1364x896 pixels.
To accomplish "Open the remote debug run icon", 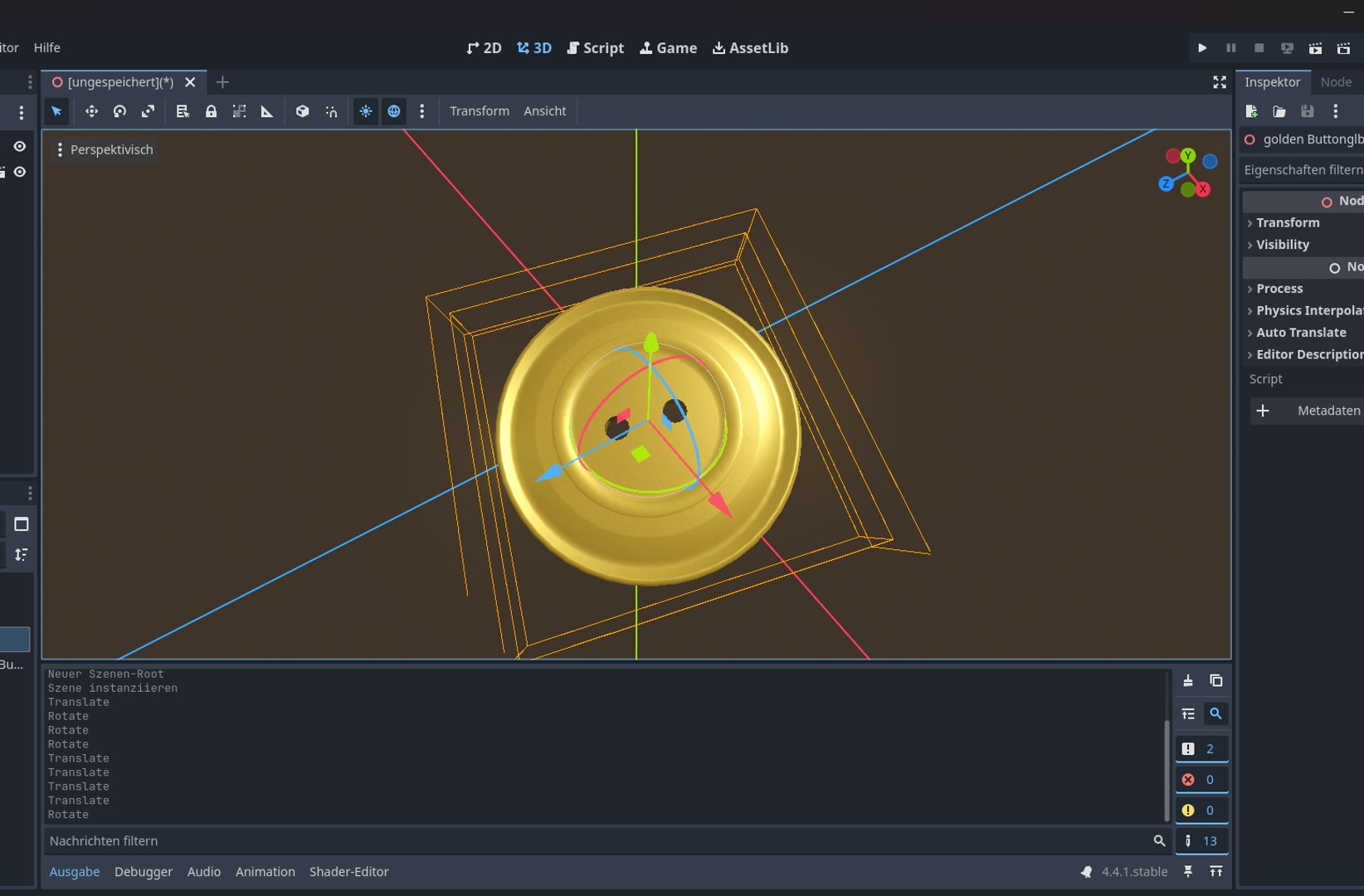I will tap(1287, 48).
